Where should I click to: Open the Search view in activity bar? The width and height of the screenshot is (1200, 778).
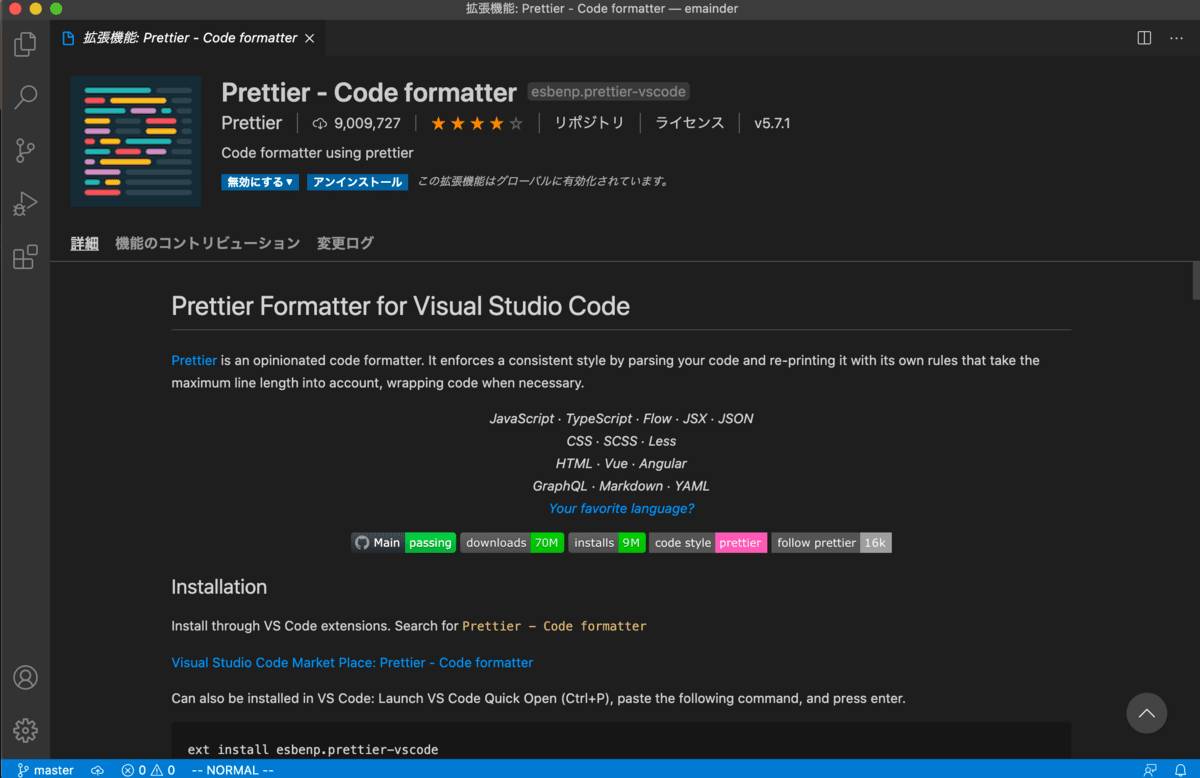point(25,97)
